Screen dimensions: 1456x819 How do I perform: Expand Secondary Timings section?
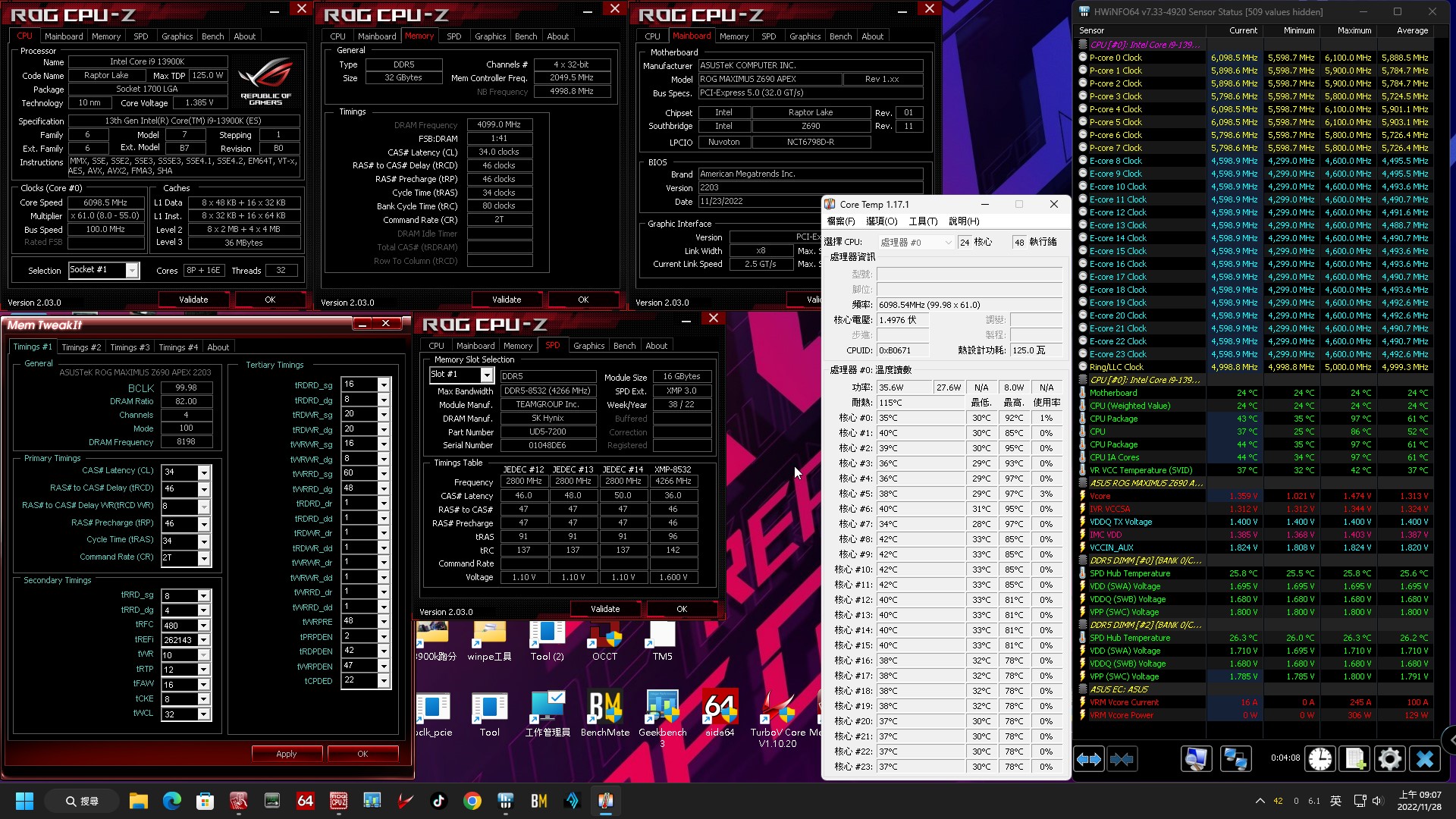(x=57, y=580)
